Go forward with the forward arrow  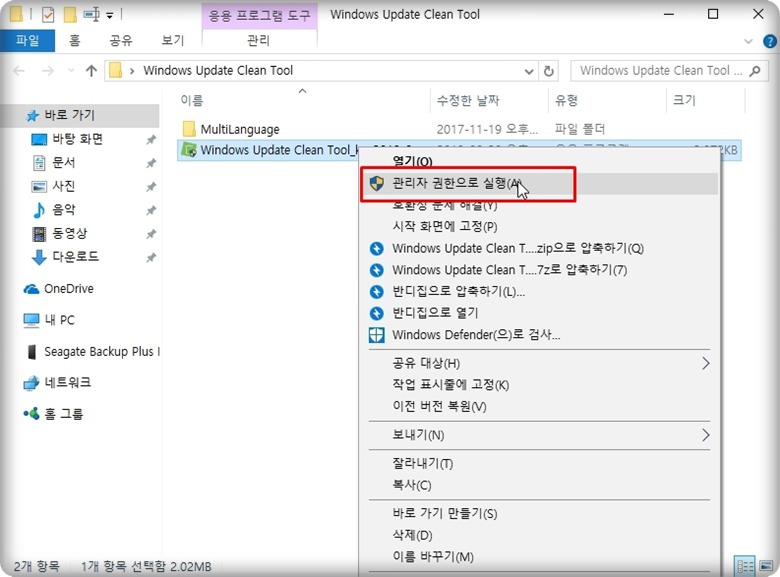48,71
